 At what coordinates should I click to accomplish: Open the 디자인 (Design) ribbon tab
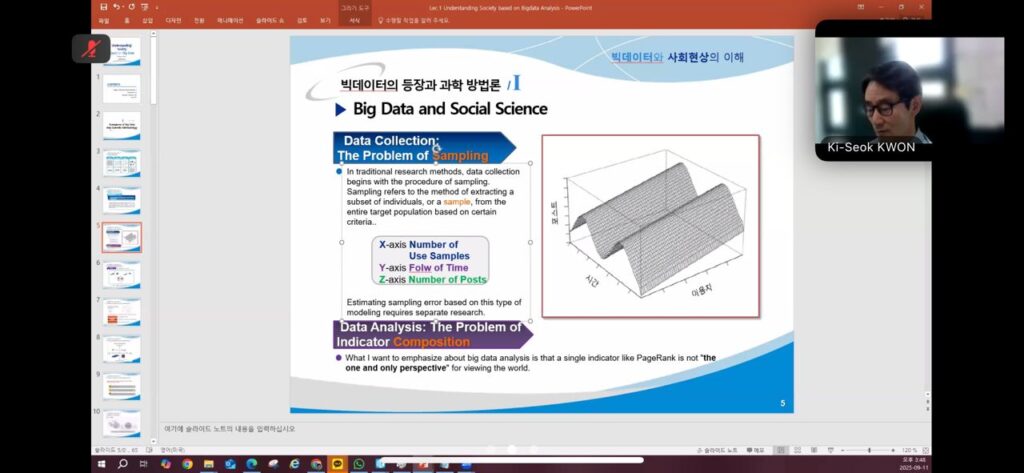[x=173, y=20]
